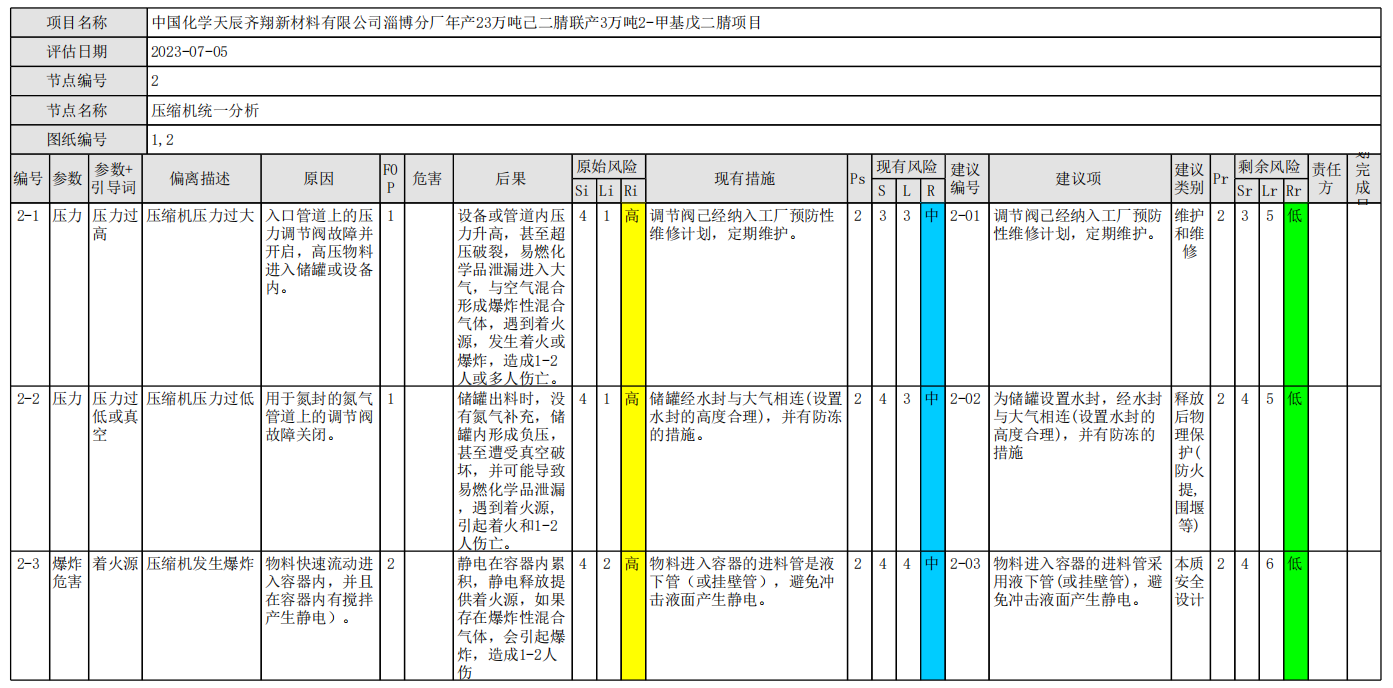Click the FOP column header

[391, 179]
